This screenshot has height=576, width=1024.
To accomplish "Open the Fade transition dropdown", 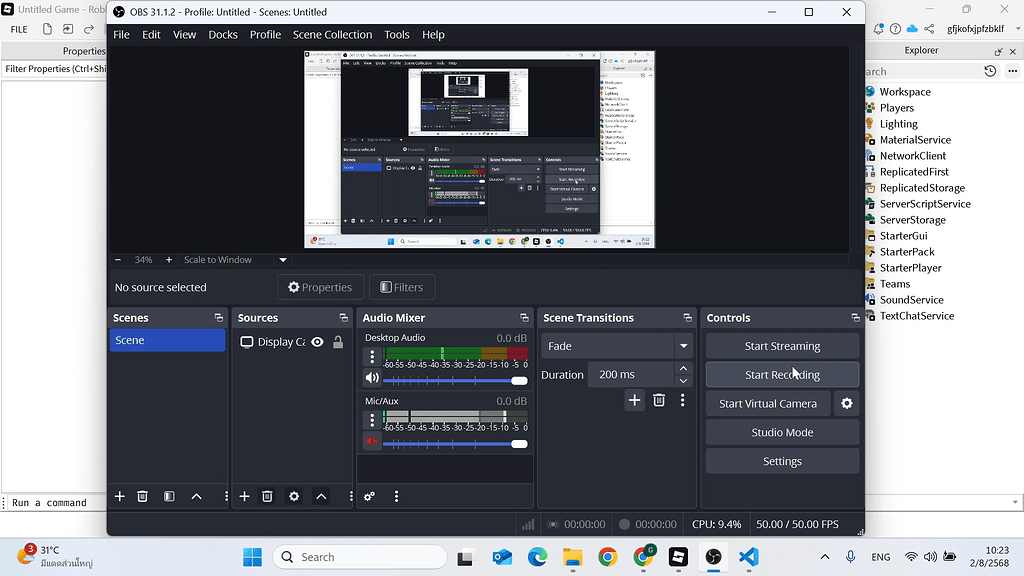I will click(x=684, y=345).
